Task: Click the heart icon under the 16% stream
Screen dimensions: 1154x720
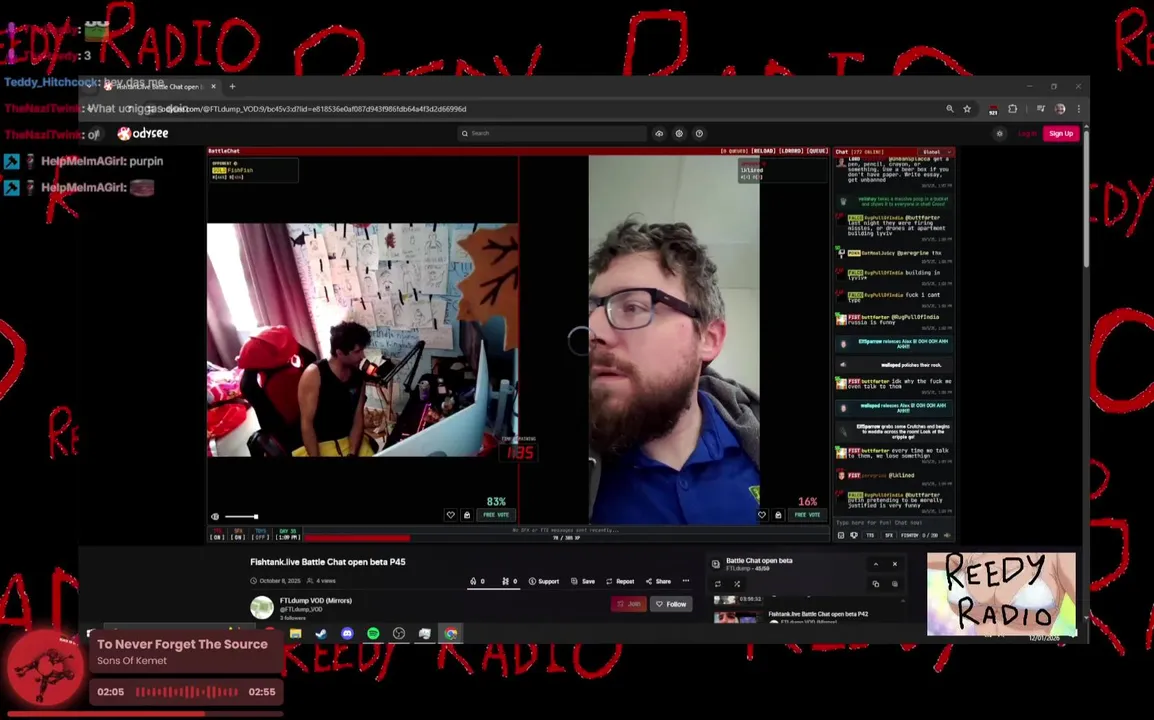Action: (x=762, y=515)
